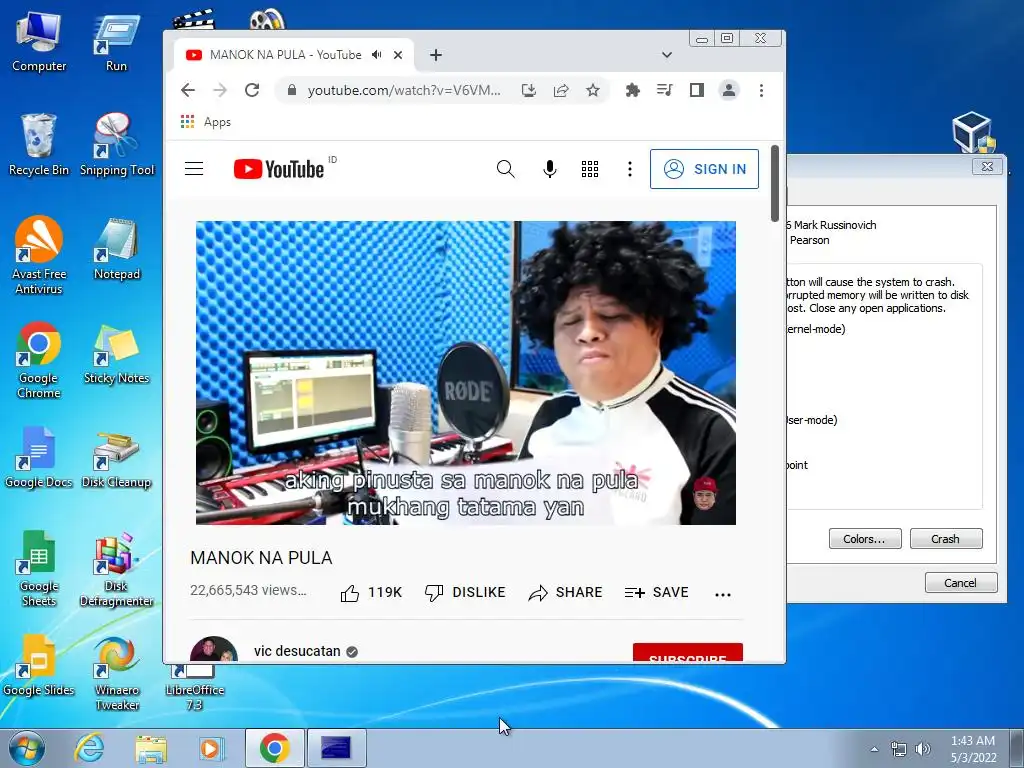Click the YouTube search magnifier icon

point(505,169)
